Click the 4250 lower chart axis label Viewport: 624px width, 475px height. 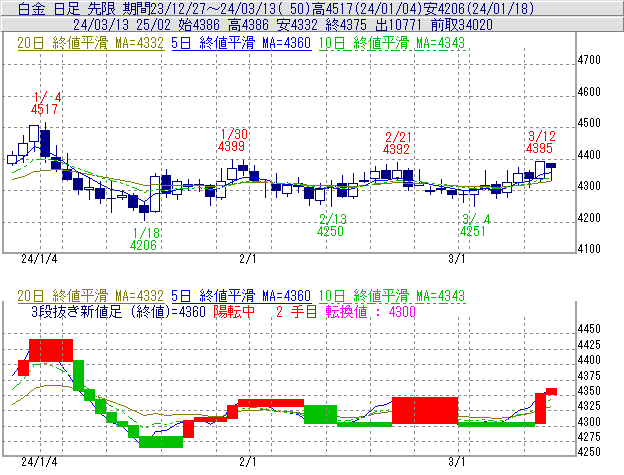point(589,452)
